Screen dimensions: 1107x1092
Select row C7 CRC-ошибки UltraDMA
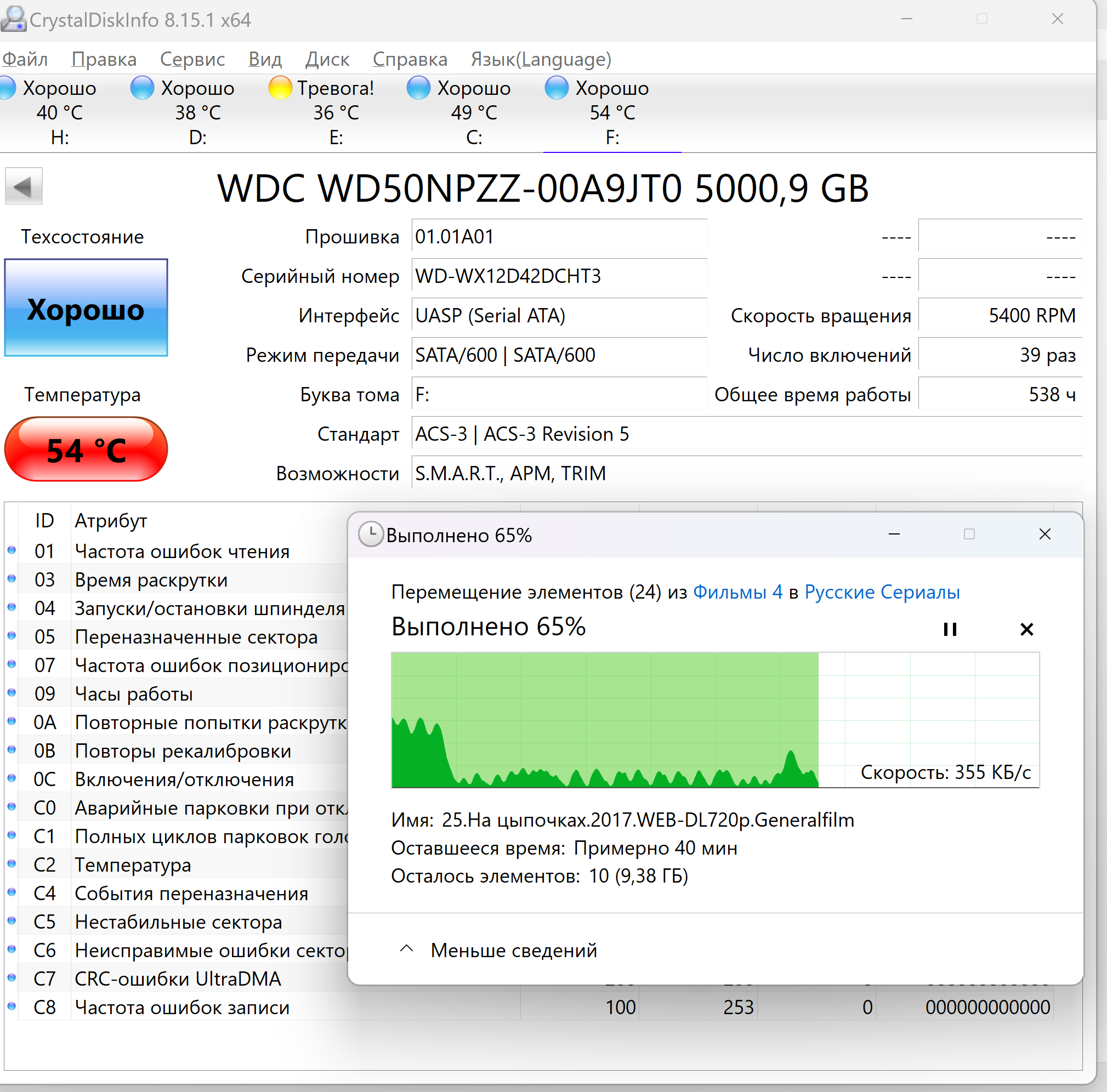tap(177, 979)
